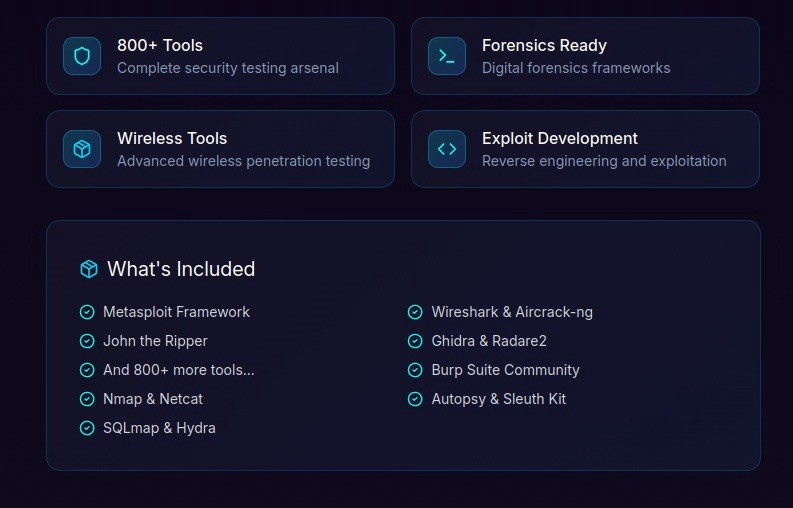Click the package icon next to What's Included
Viewport: 793px width, 508px height.
pos(89,269)
